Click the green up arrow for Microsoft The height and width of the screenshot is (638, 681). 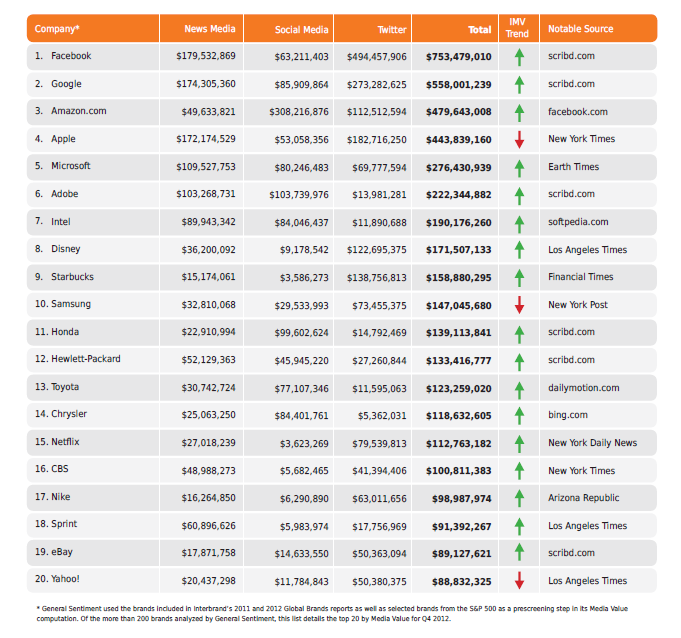519,168
